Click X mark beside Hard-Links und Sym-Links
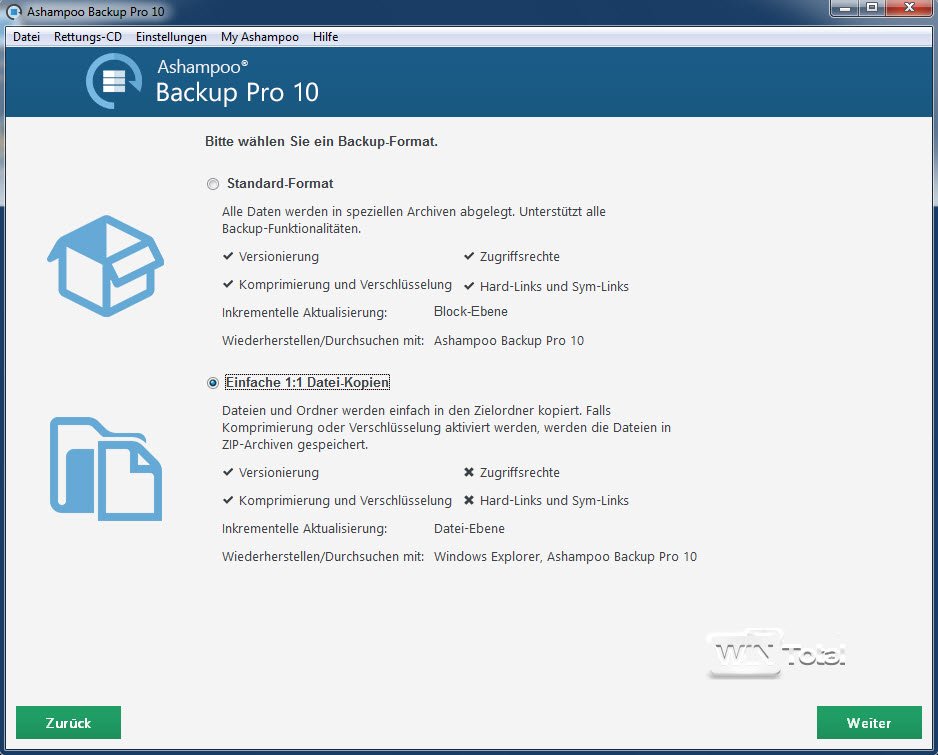The width and height of the screenshot is (938, 755). tap(469, 500)
